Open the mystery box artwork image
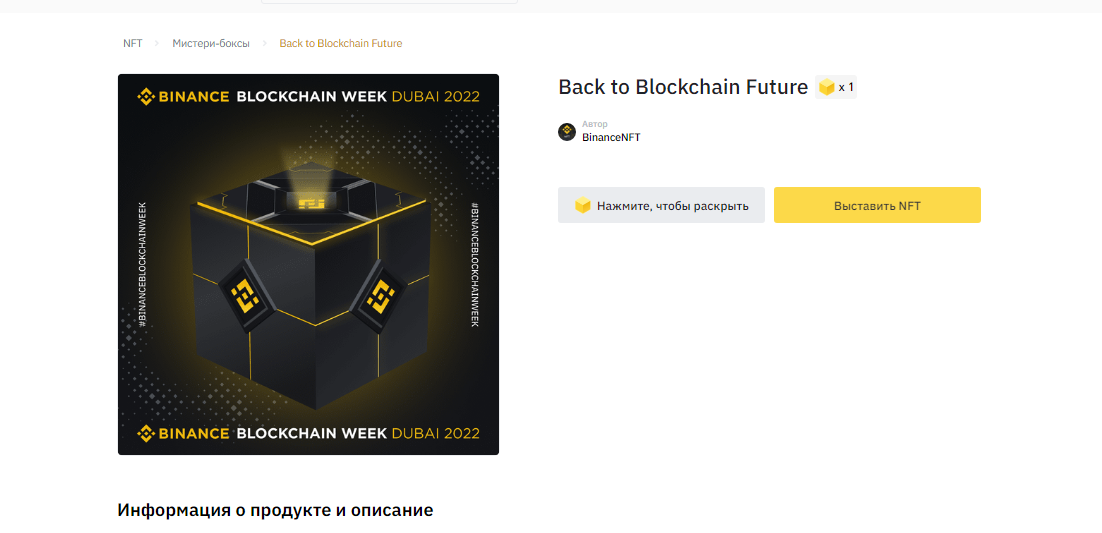The height and width of the screenshot is (533, 1102). point(309,264)
